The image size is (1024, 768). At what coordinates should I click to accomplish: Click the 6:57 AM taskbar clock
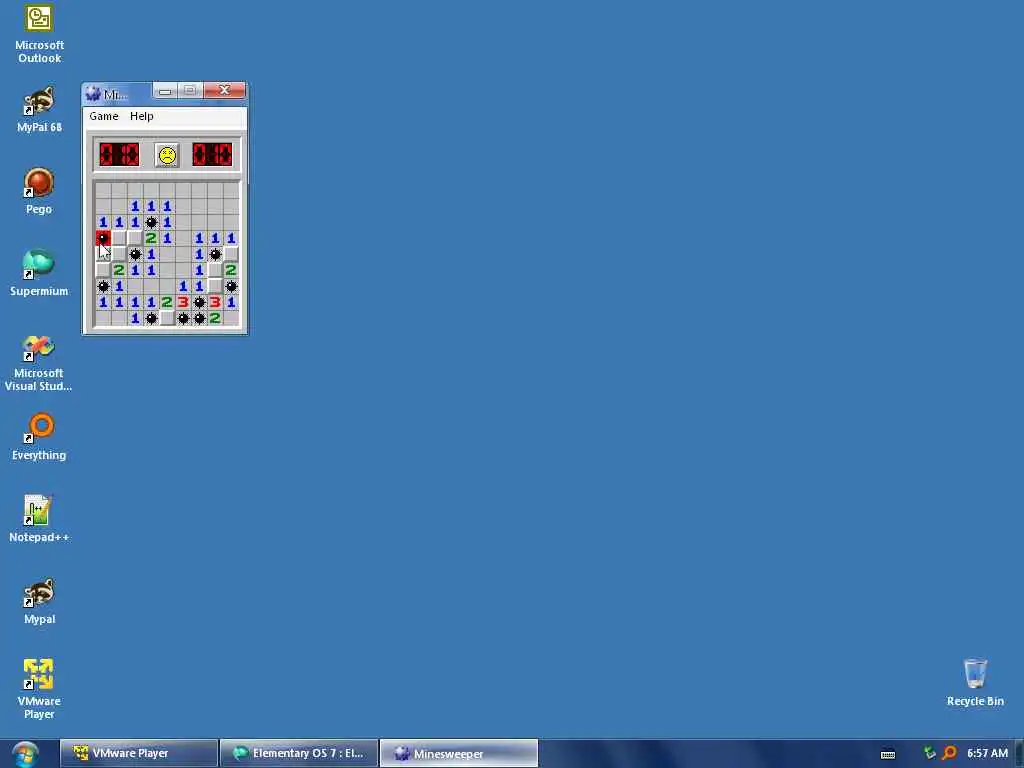(987, 753)
